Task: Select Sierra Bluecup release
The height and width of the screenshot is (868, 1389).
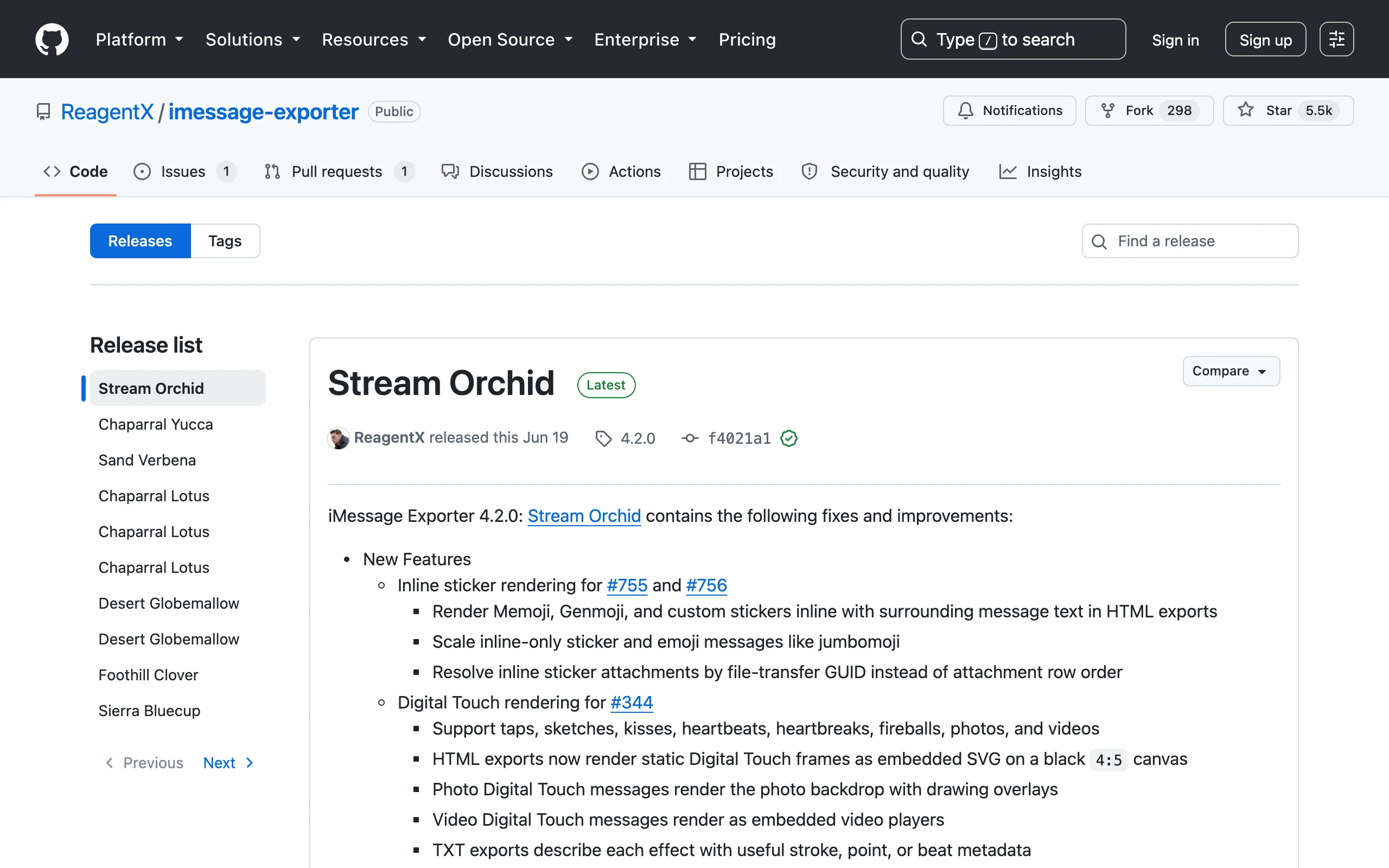Action: tap(178, 711)
